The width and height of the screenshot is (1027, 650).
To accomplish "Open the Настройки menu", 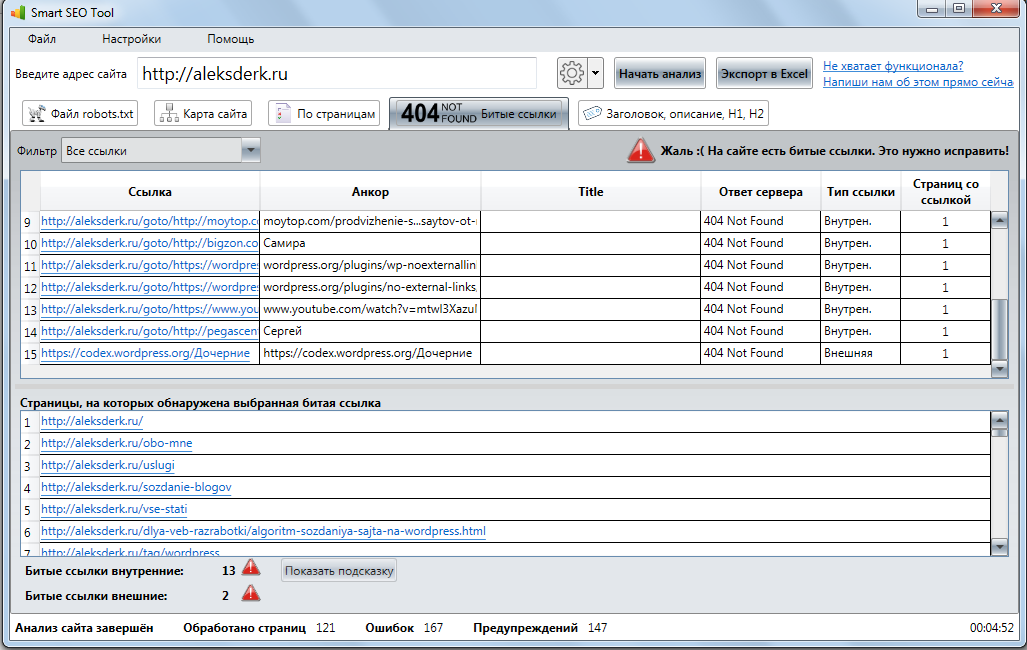I will (x=131, y=39).
